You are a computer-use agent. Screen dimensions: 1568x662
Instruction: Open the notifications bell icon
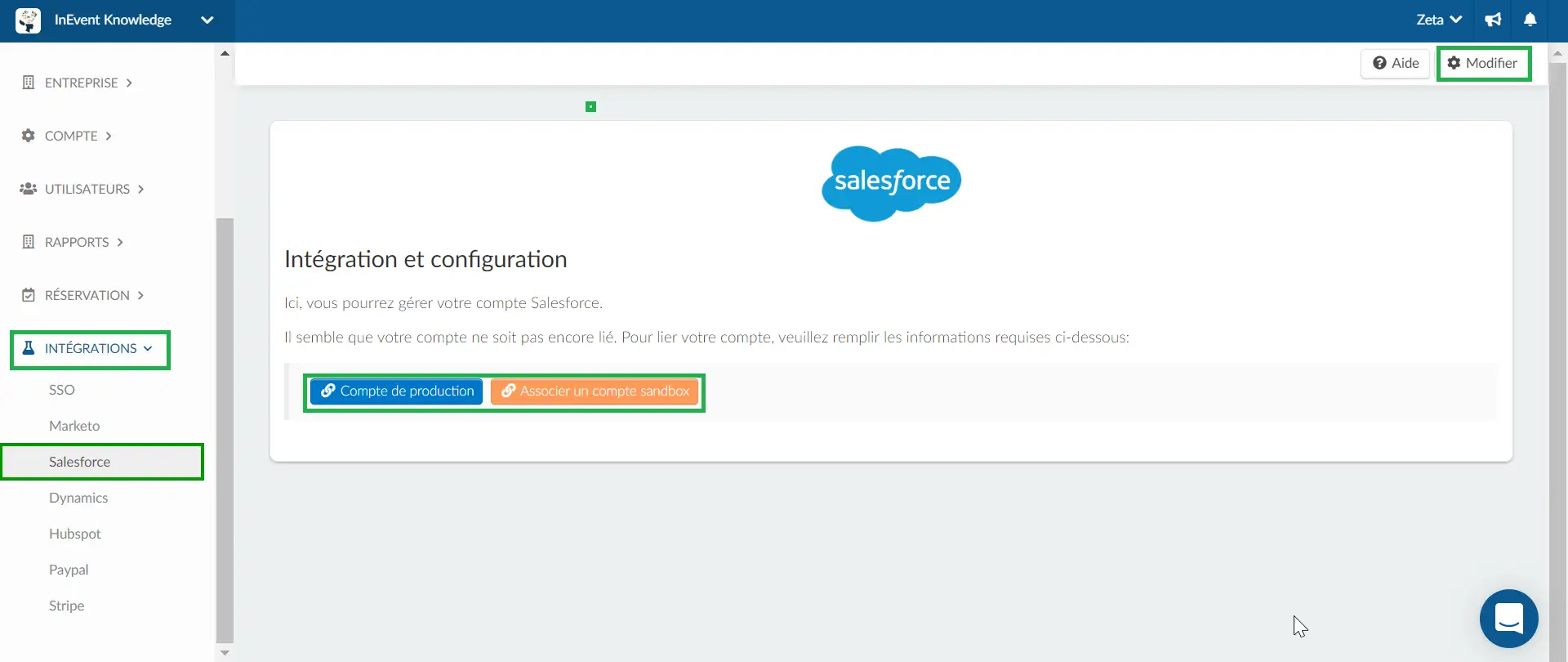pos(1530,20)
